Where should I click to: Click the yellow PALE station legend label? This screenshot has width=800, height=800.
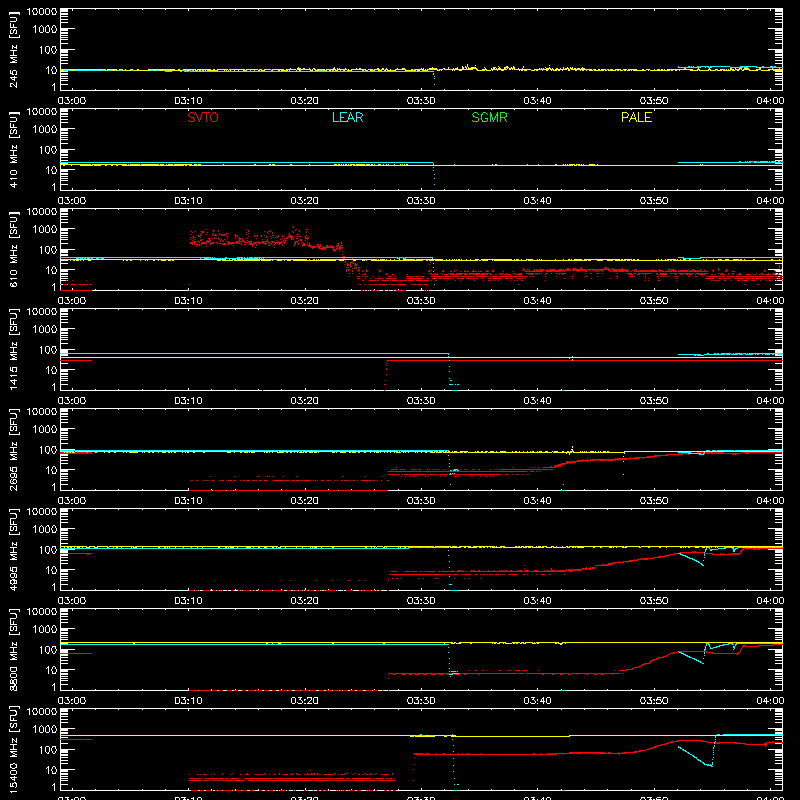pos(636,117)
